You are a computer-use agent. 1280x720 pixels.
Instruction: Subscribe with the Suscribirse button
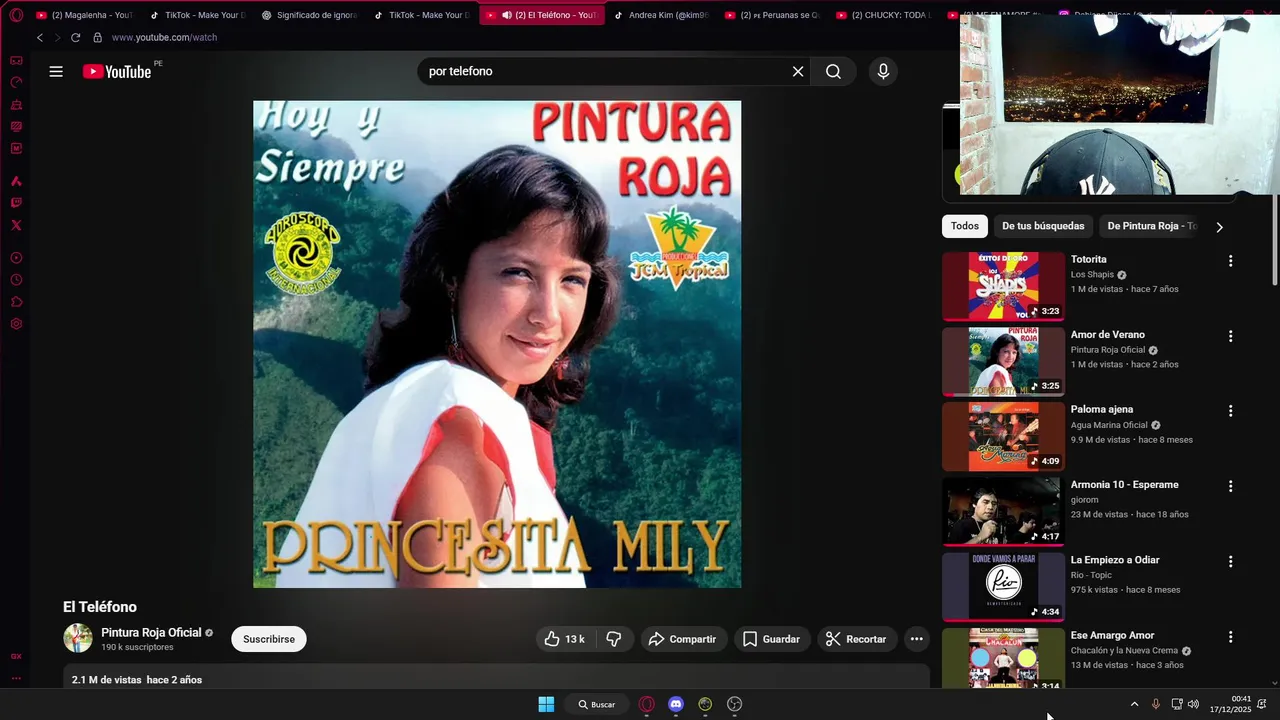coord(269,639)
